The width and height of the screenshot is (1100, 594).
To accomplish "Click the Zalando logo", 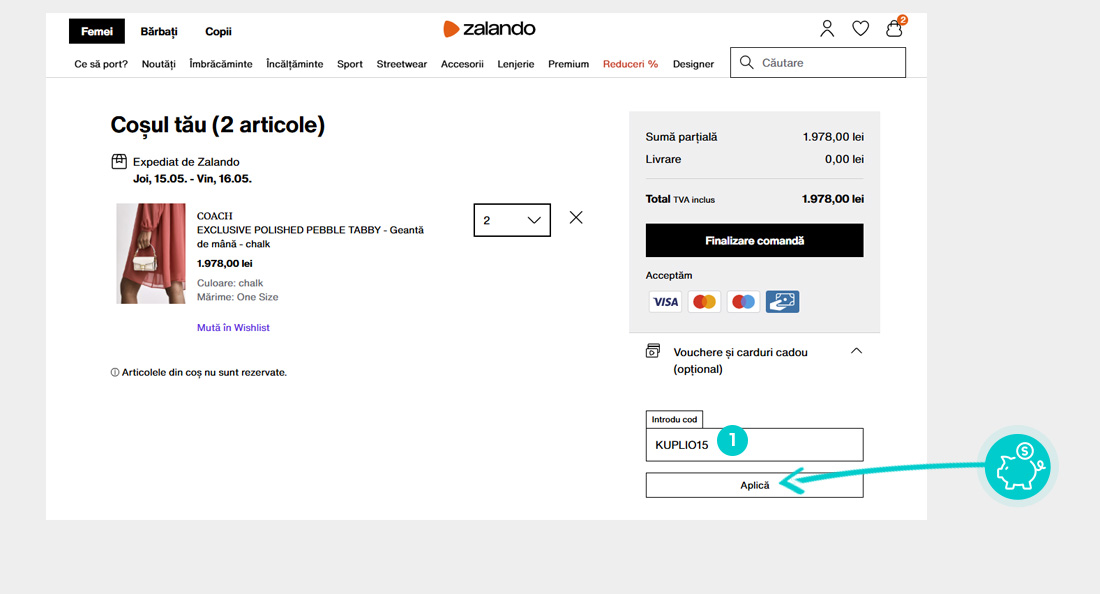I will pyautogui.click(x=489, y=29).
